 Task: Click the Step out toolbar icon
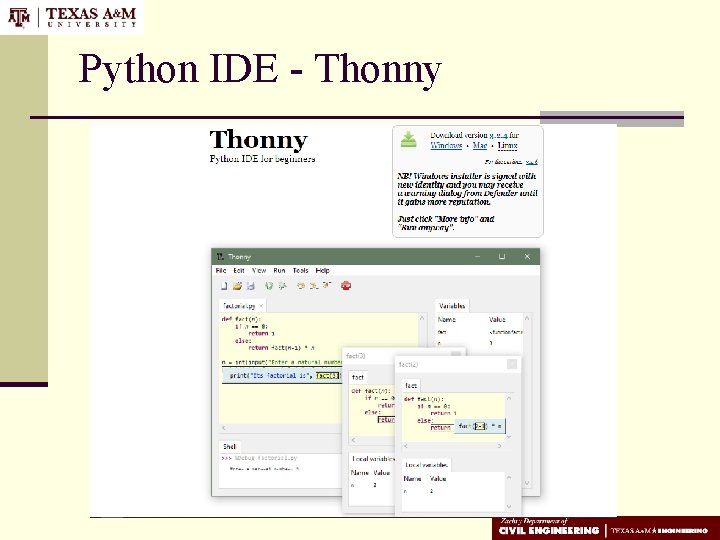326,286
